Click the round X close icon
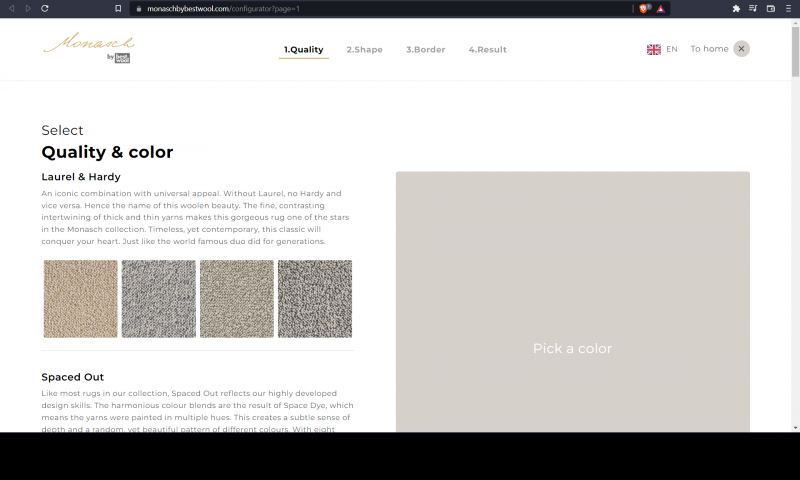 (x=741, y=48)
